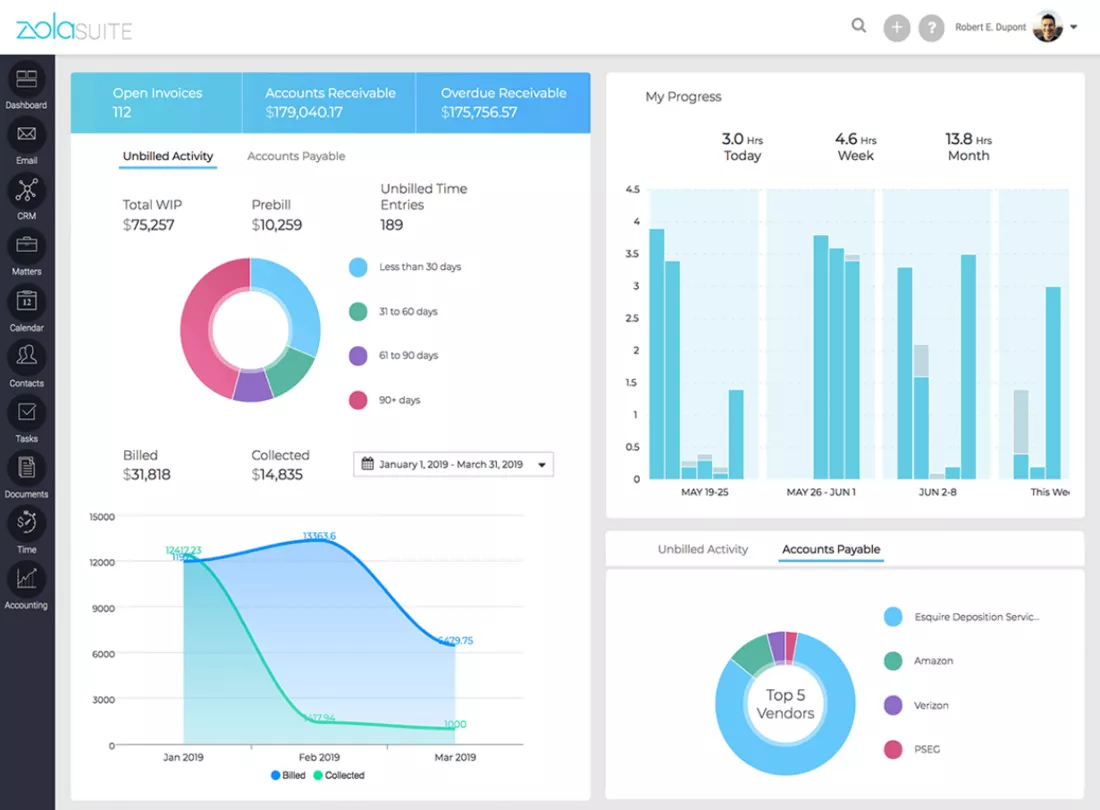
Task: Open the Accounting chart icon
Action: pos(27,579)
